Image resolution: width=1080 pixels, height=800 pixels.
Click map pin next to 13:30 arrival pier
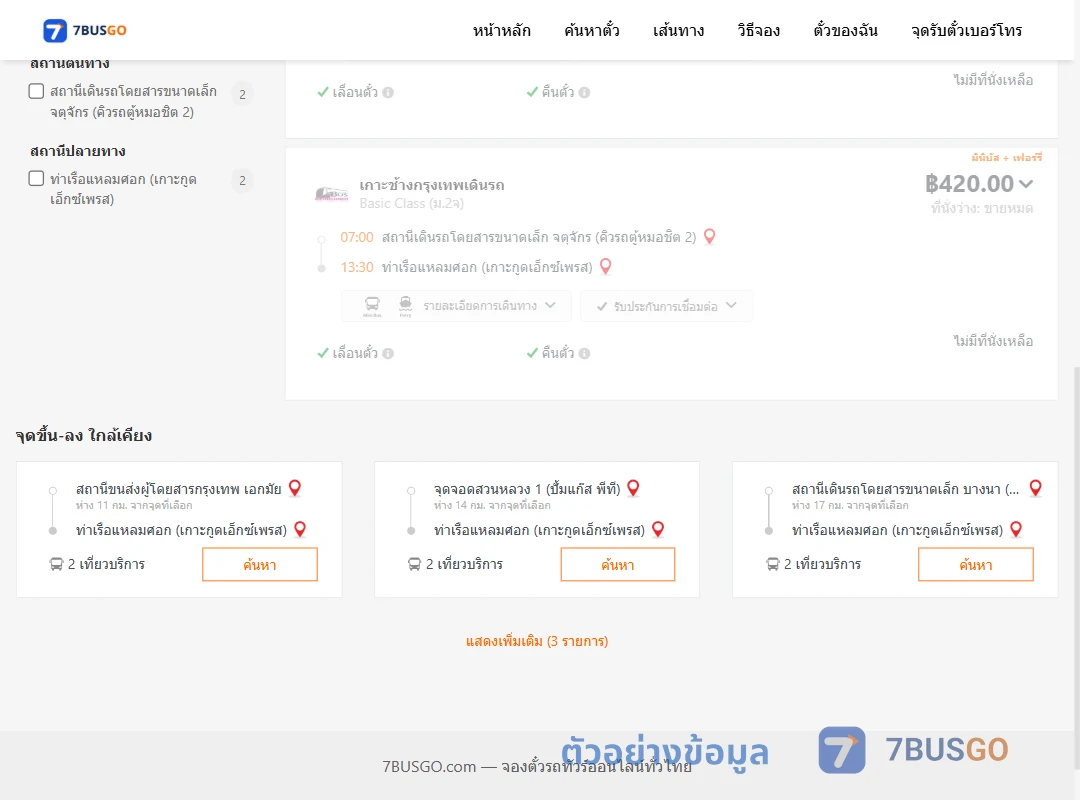(x=605, y=267)
